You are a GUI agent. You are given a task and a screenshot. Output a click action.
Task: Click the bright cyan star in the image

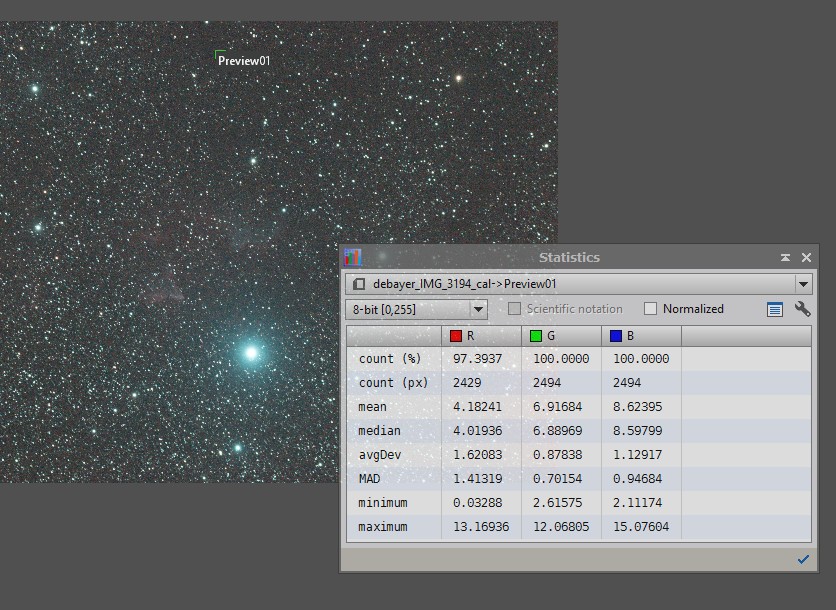coord(251,352)
